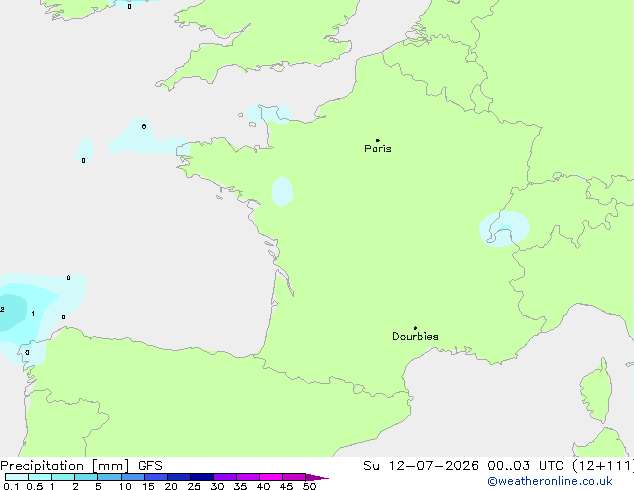Pick the 0.1 to 0.5 mm legend swatch

coord(17,477)
